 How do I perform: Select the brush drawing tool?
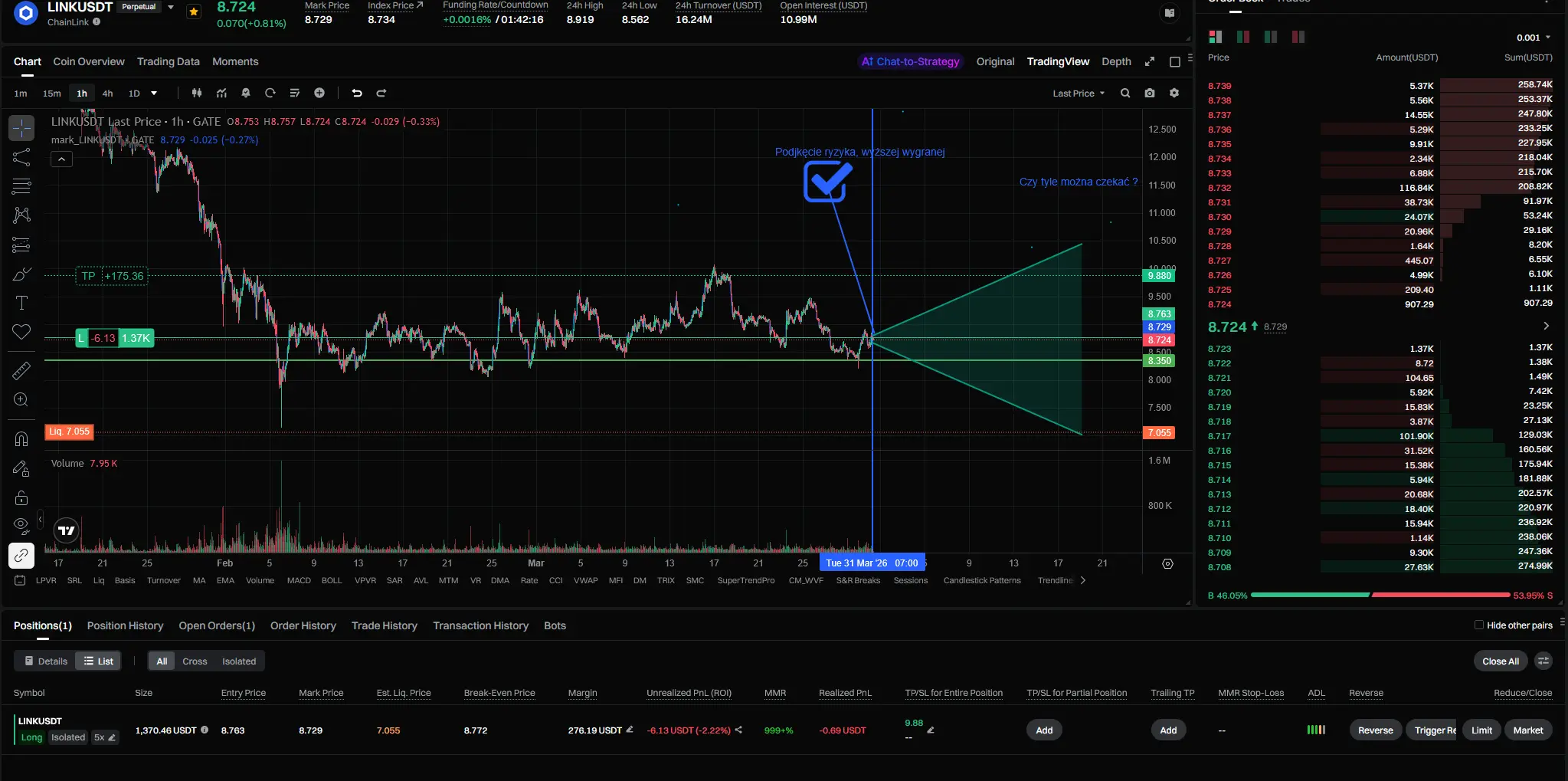[21, 274]
